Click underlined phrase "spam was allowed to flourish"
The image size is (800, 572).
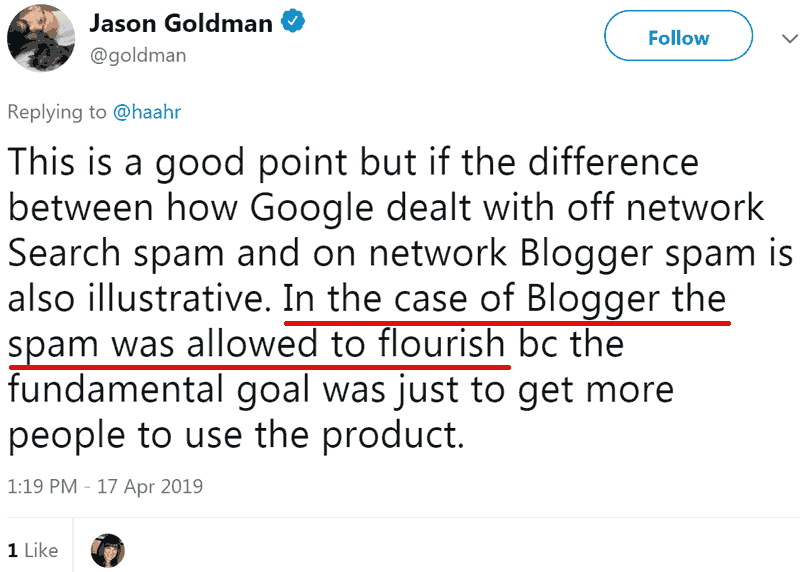pos(257,344)
